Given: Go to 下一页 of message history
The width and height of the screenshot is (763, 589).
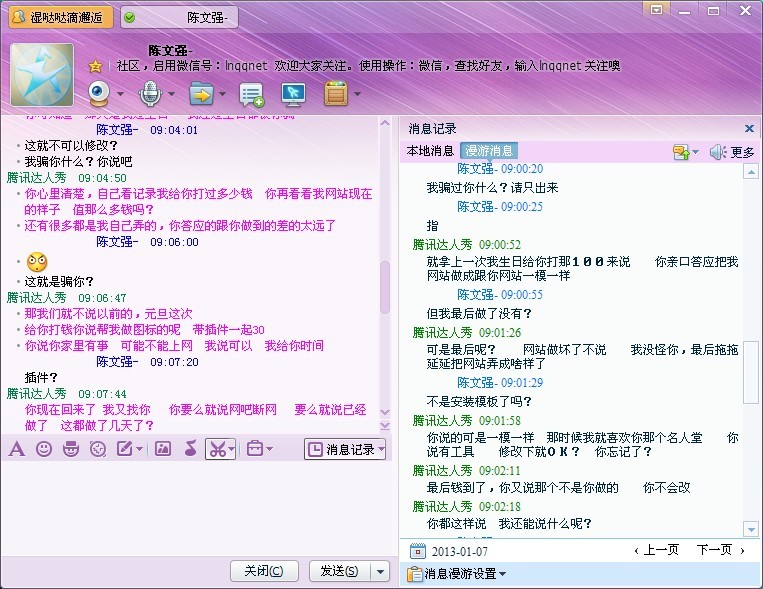Looking at the screenshot, I should (720, 551).
